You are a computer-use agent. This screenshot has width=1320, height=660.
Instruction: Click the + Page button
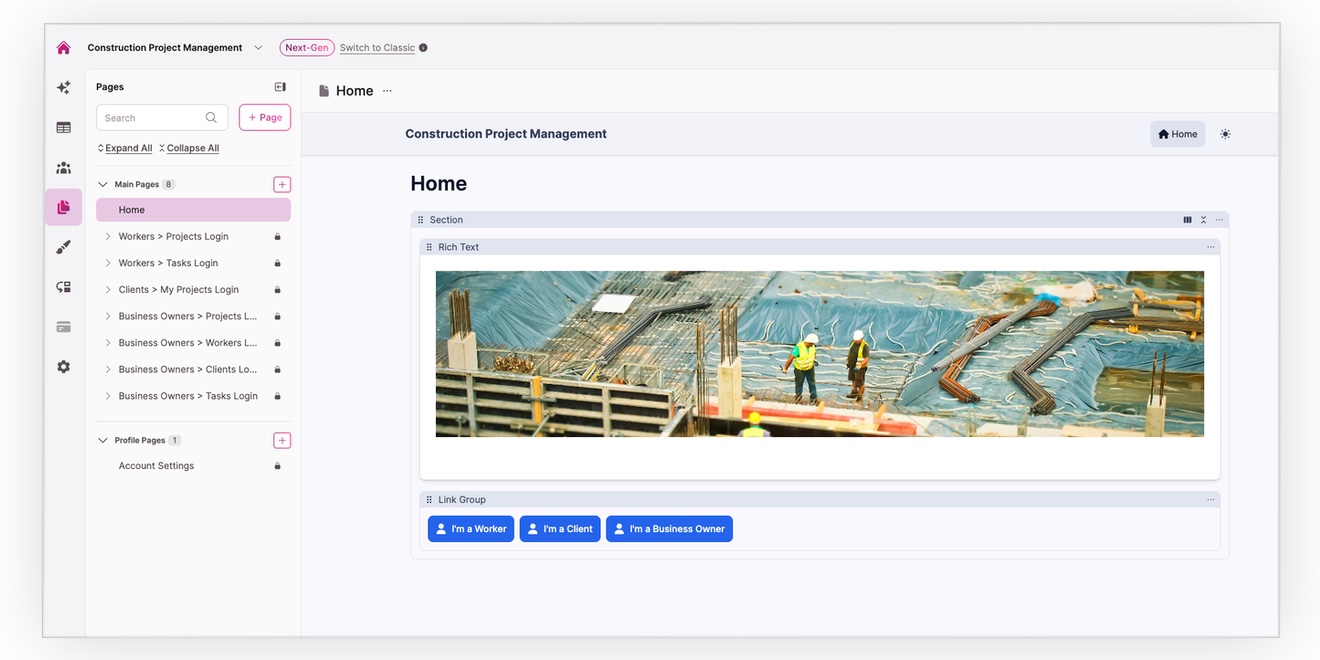[264, 118]
